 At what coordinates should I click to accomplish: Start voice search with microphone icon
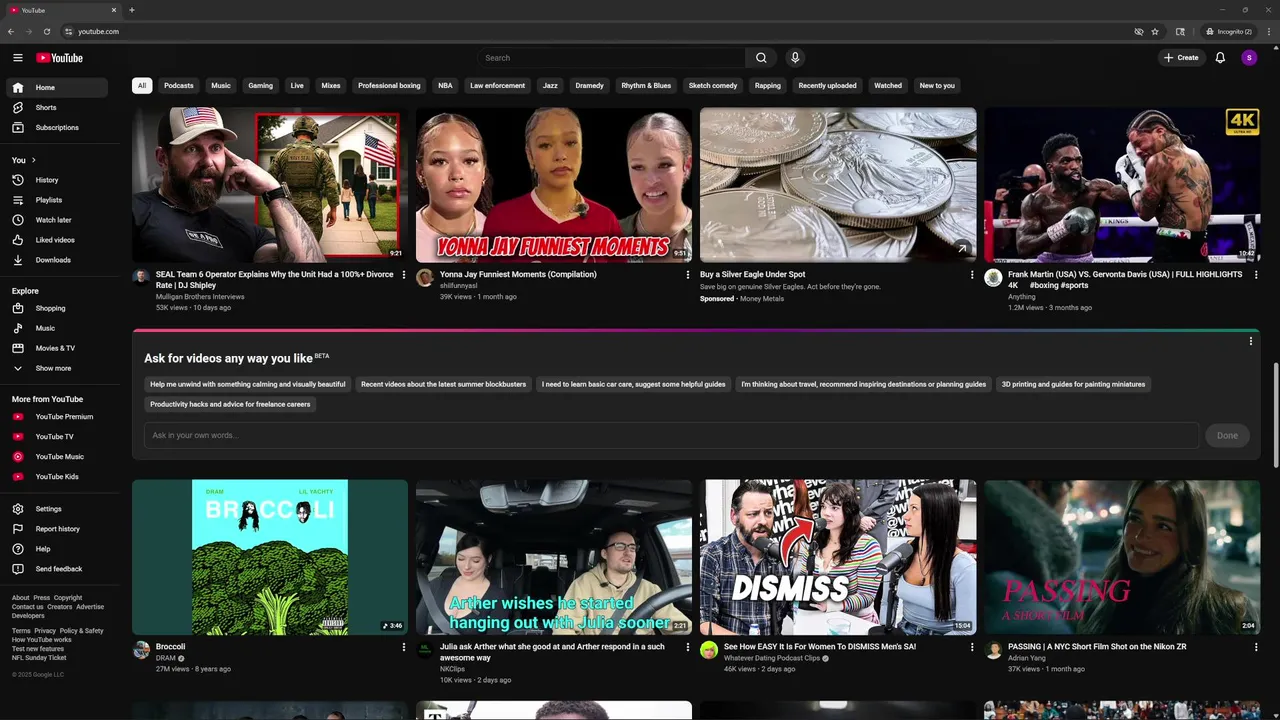click(x=795, y=58)
